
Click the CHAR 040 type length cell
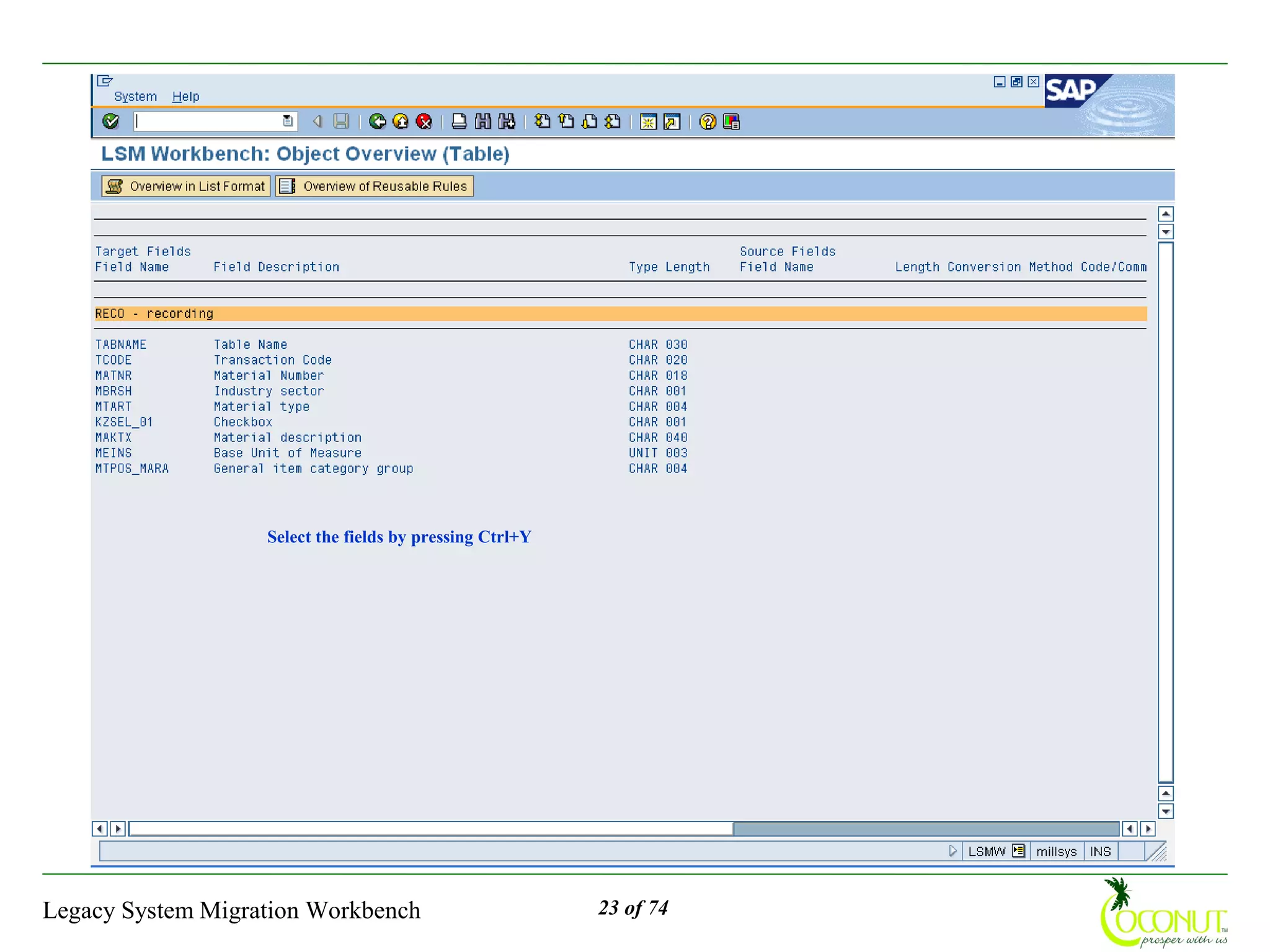click(x=658, y=438)
